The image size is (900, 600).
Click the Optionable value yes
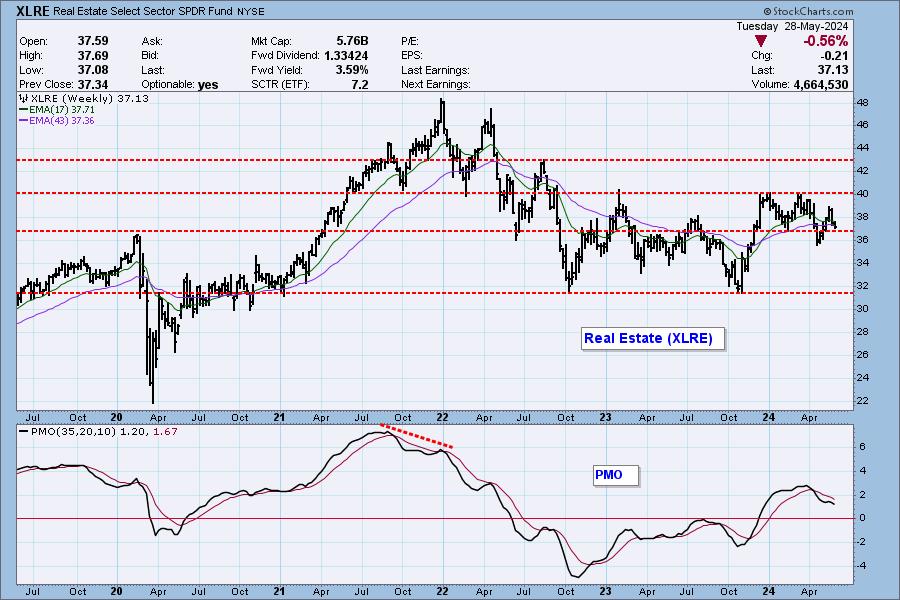coord(208,85)
